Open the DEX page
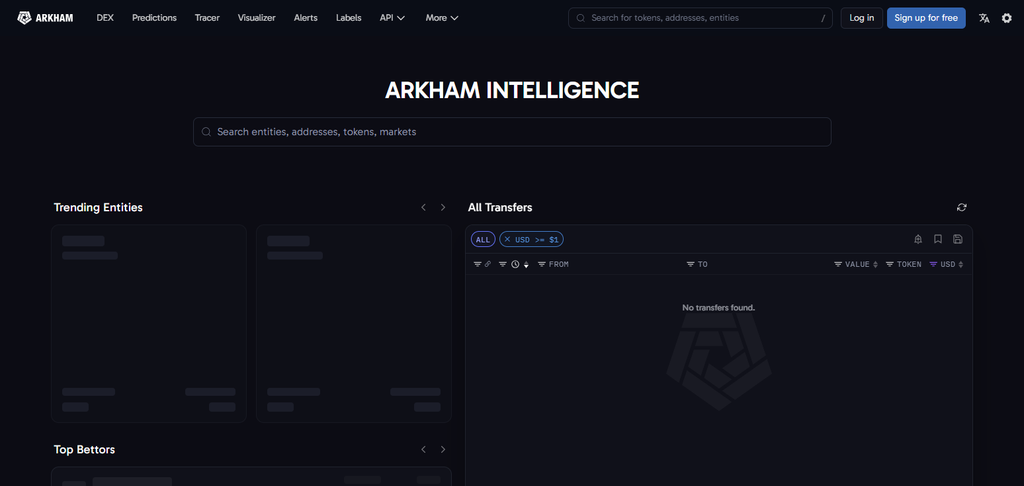This screenshot has width=1024, height=486. click(105, 18)
